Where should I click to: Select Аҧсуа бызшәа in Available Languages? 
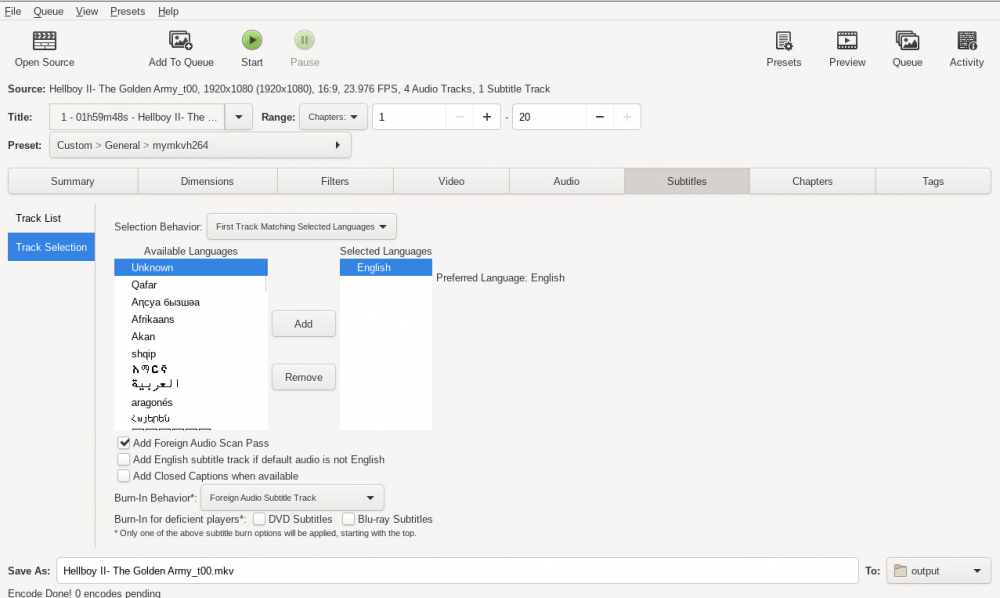pyautogui.click(x=191, y=302)
